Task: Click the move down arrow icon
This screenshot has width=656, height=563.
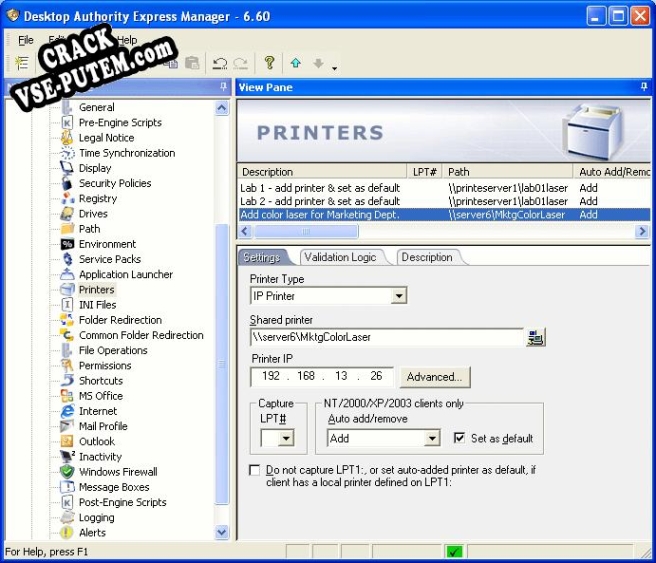Action: pyautogui.click(x=318, y=63)
